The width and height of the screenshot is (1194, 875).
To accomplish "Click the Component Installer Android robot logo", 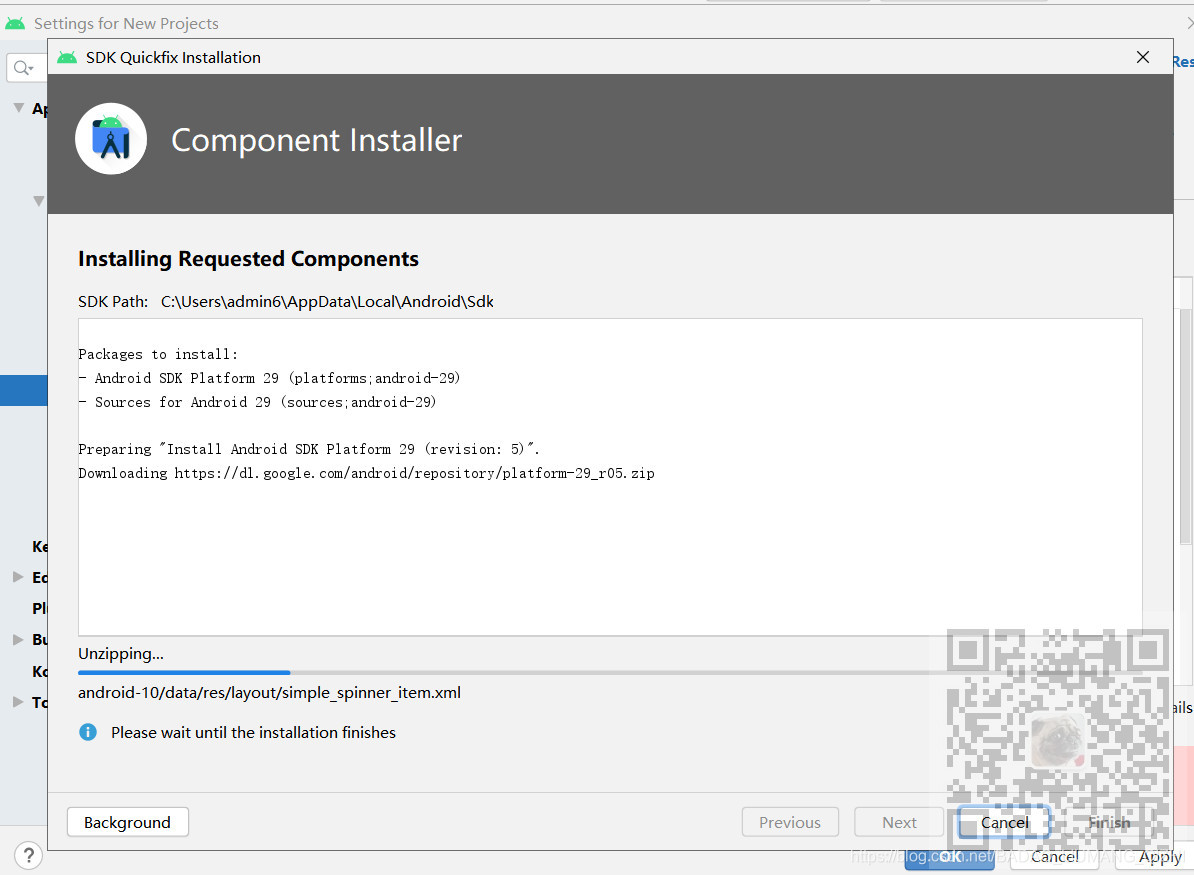I will [110, 139].
